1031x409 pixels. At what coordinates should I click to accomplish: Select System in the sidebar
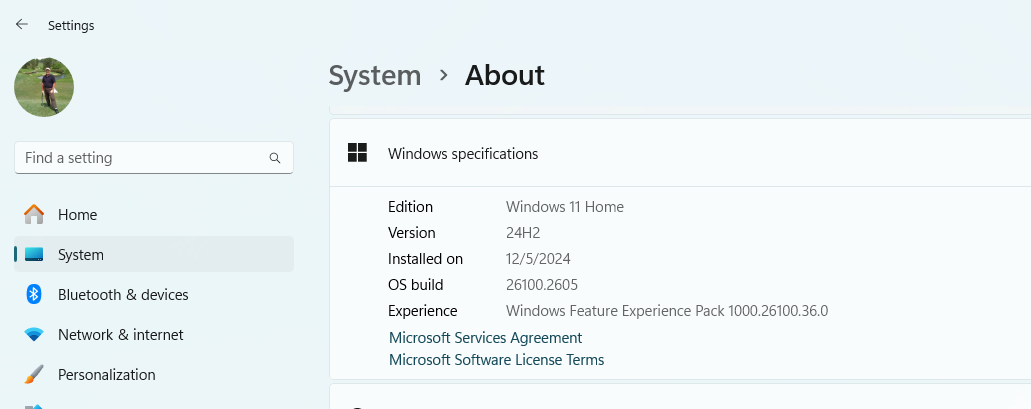click(x=154, y=254)
